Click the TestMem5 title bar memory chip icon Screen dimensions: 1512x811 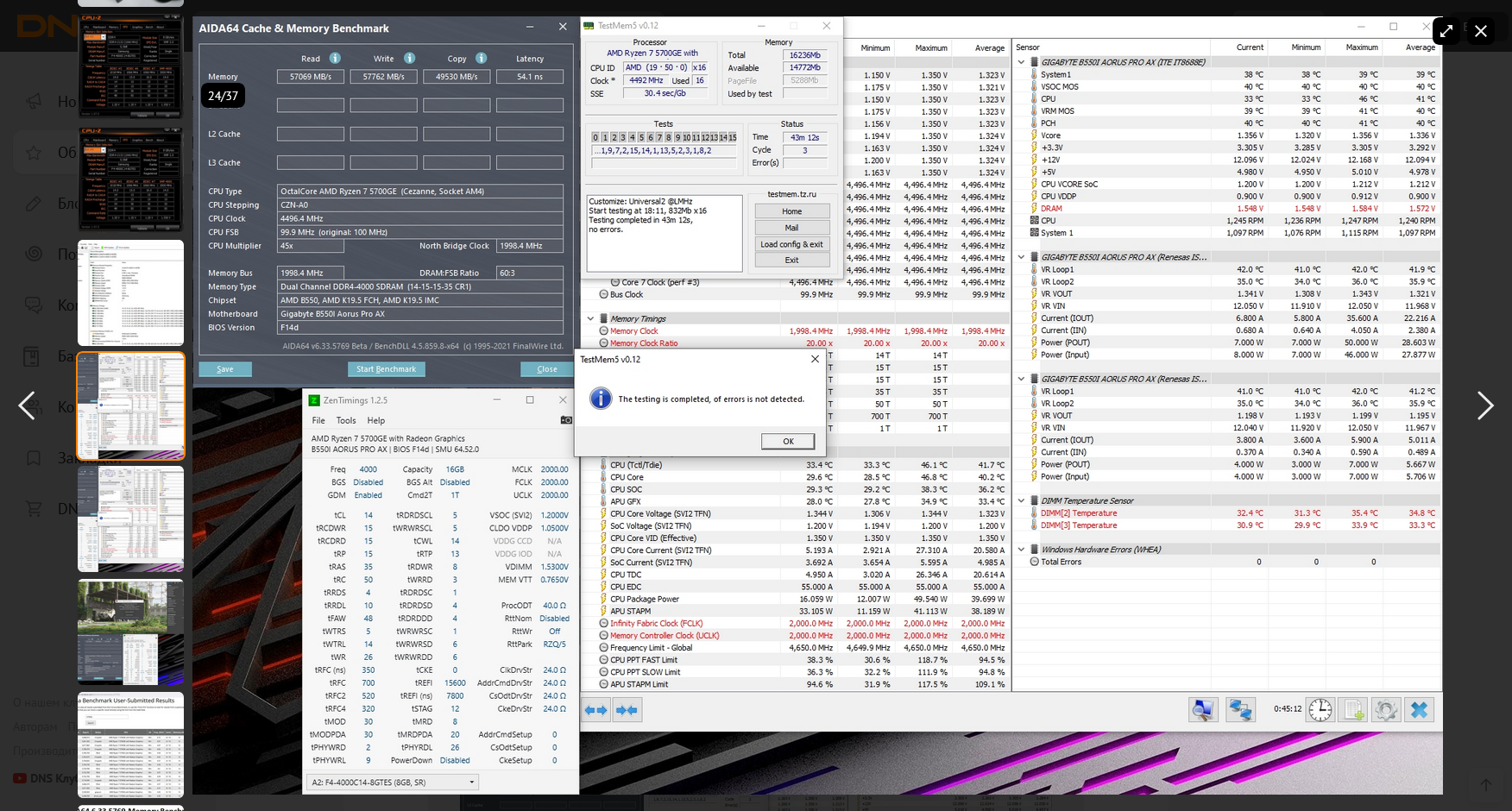[x=589, y=26]
